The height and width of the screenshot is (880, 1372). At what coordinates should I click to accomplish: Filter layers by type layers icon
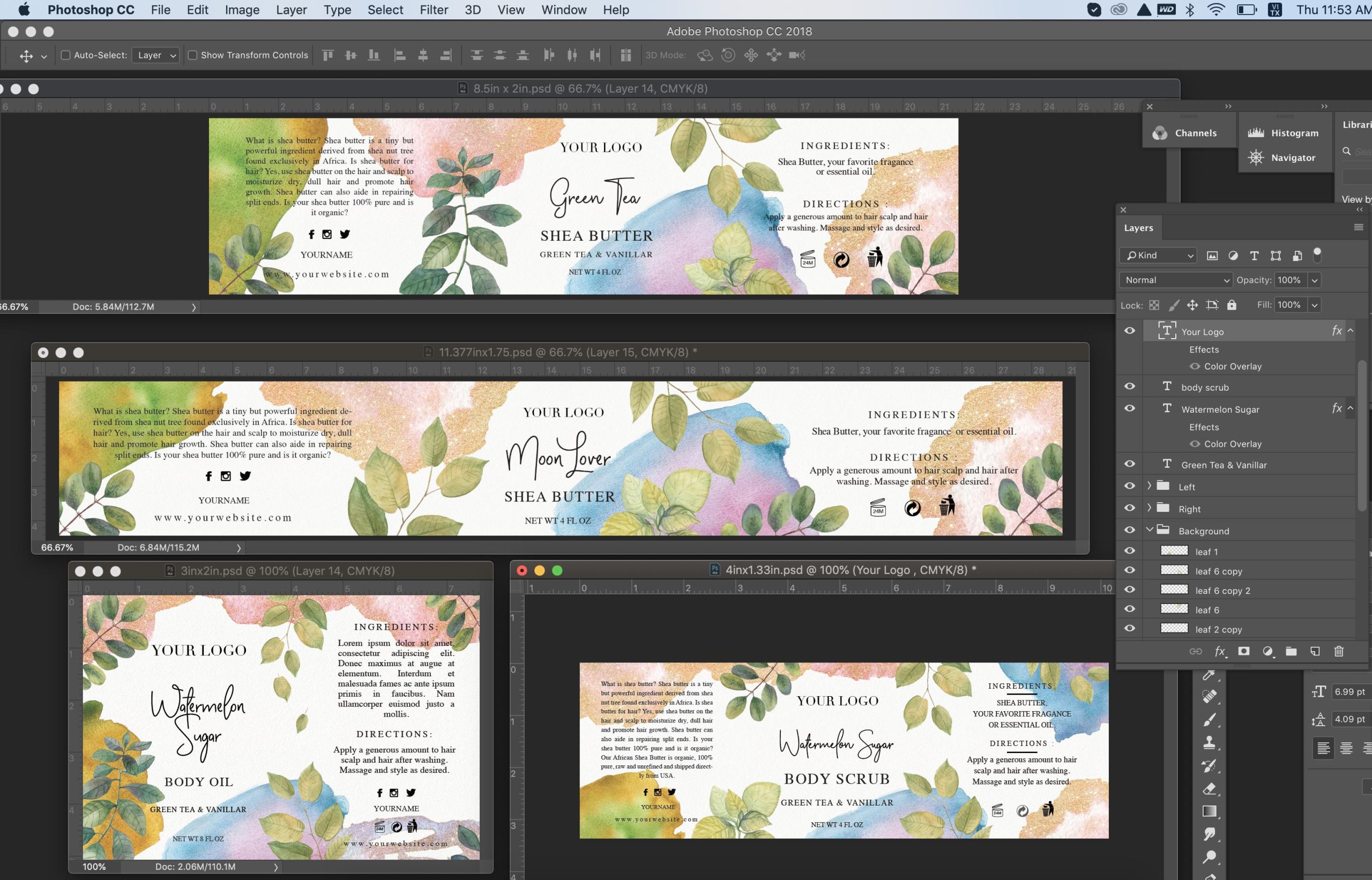tap(1254, 256)
